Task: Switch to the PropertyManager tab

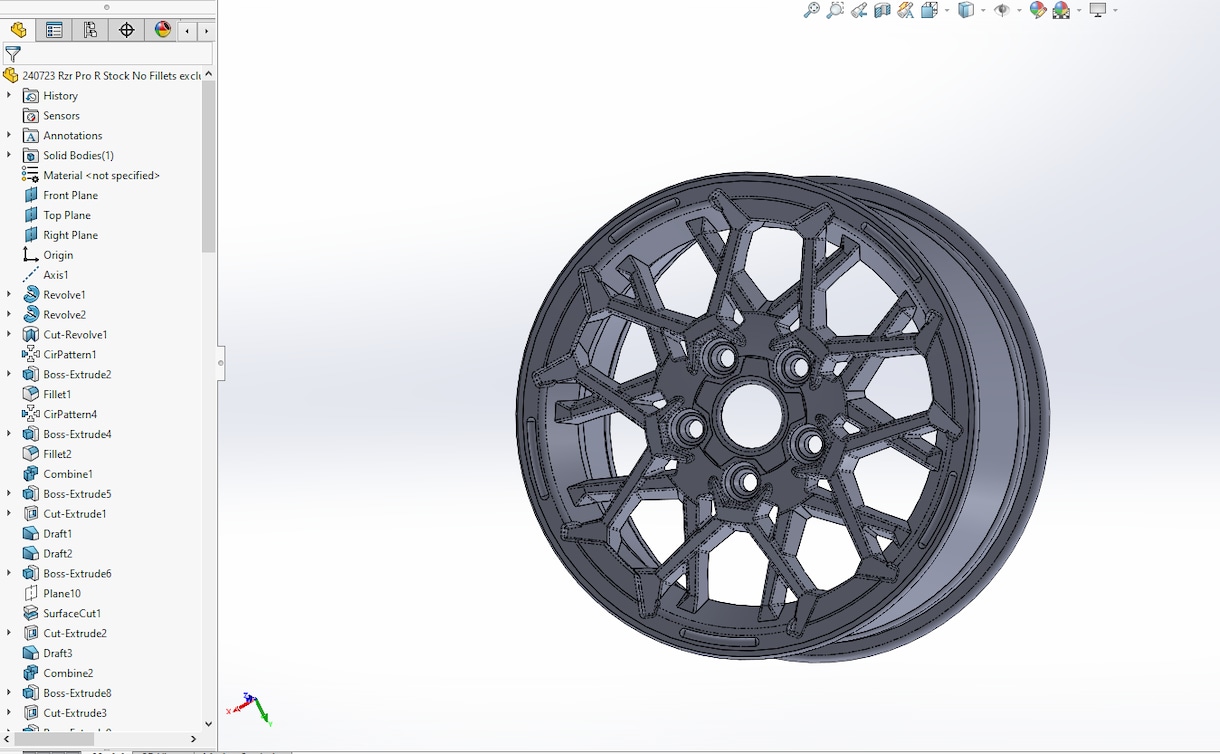Action: pyautogui.click(x=54, y=30)
